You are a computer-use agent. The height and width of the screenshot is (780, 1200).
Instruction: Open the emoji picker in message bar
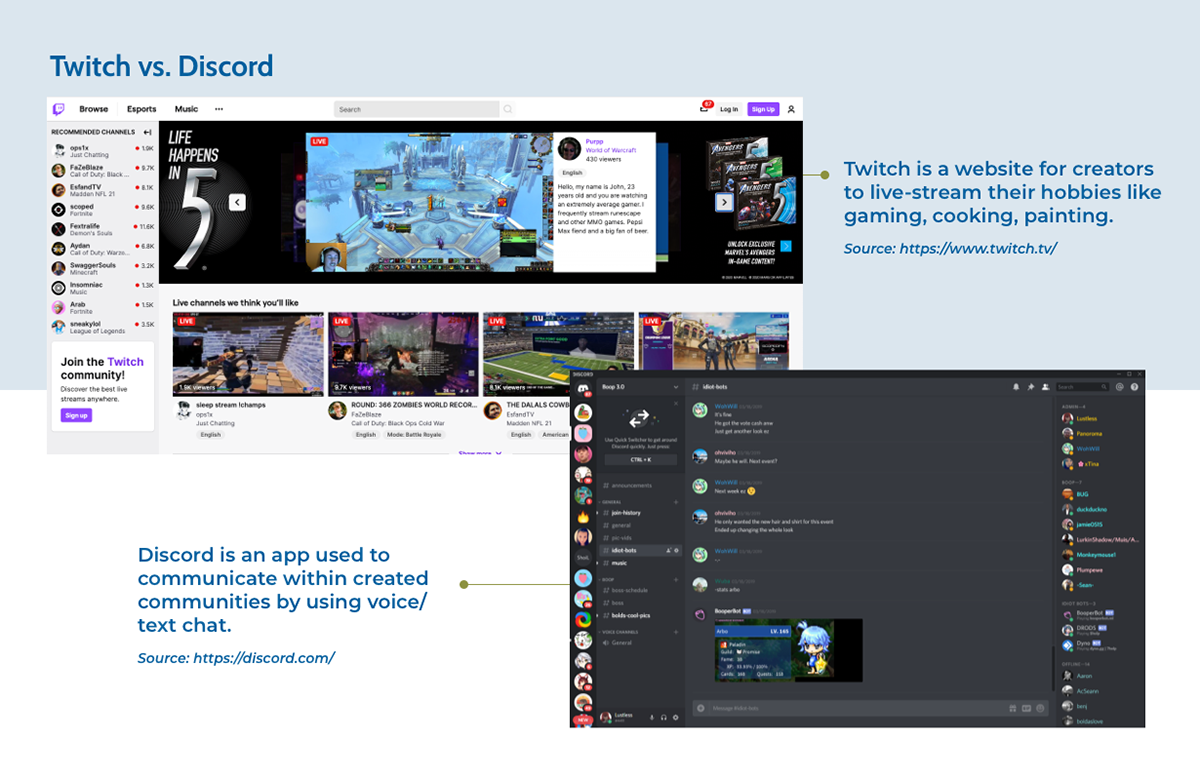(x=1040, y=708)
